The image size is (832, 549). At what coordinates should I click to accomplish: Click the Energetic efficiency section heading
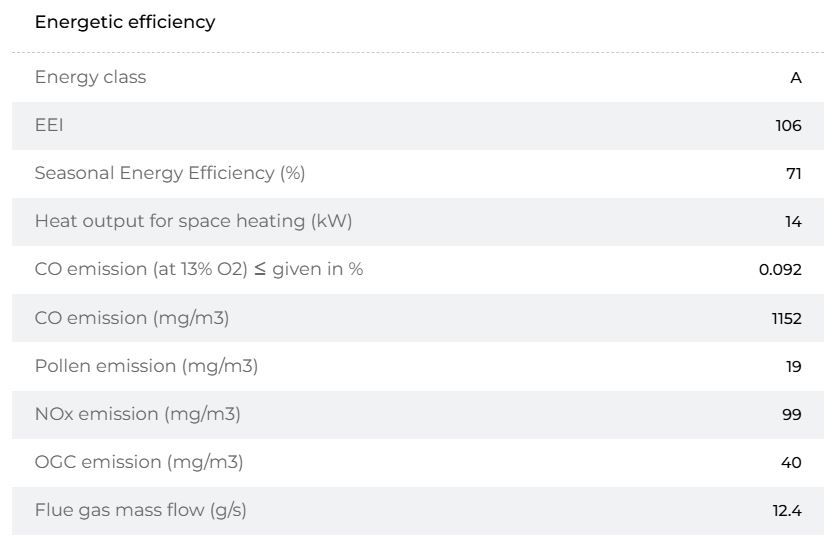pyautogui.click(x=125, y=22)
